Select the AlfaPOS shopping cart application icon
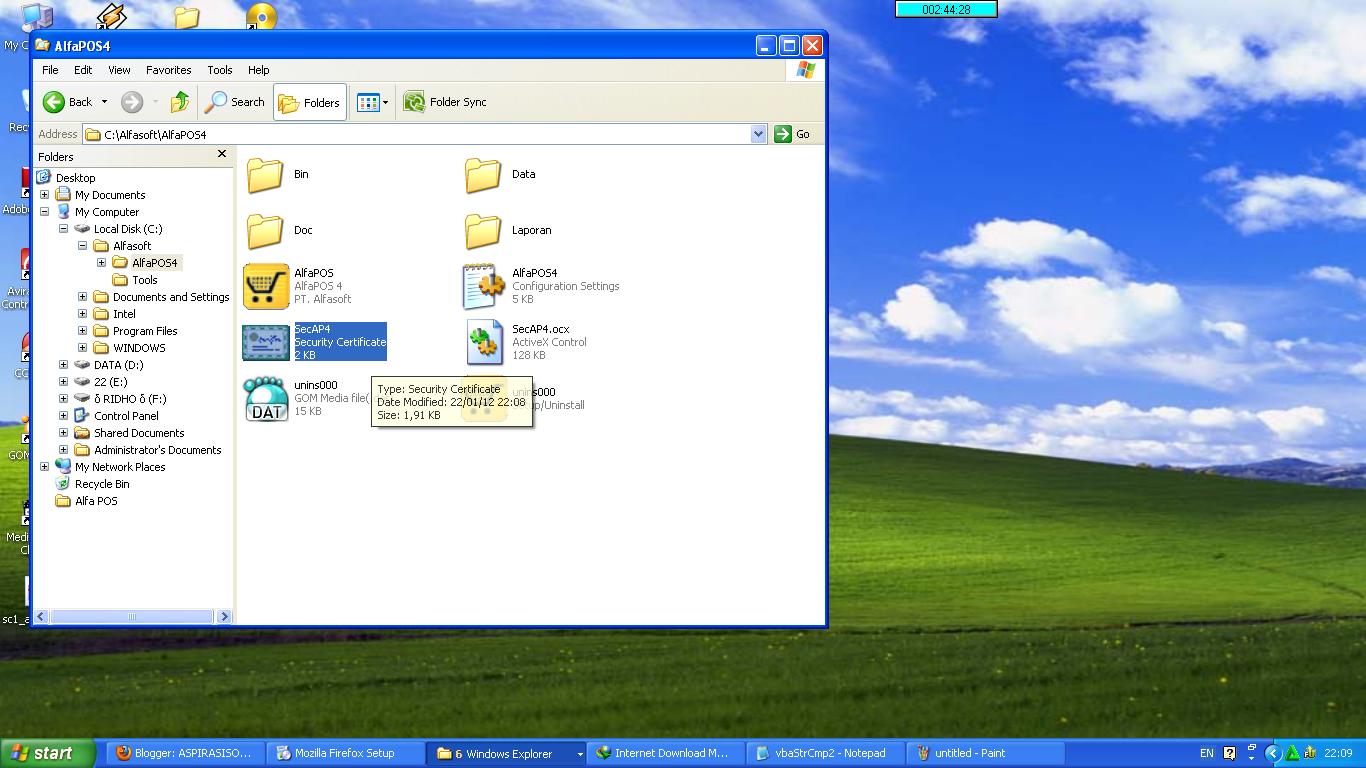Viewport: 1366px width, 768px height. click(x=266, y=286)
